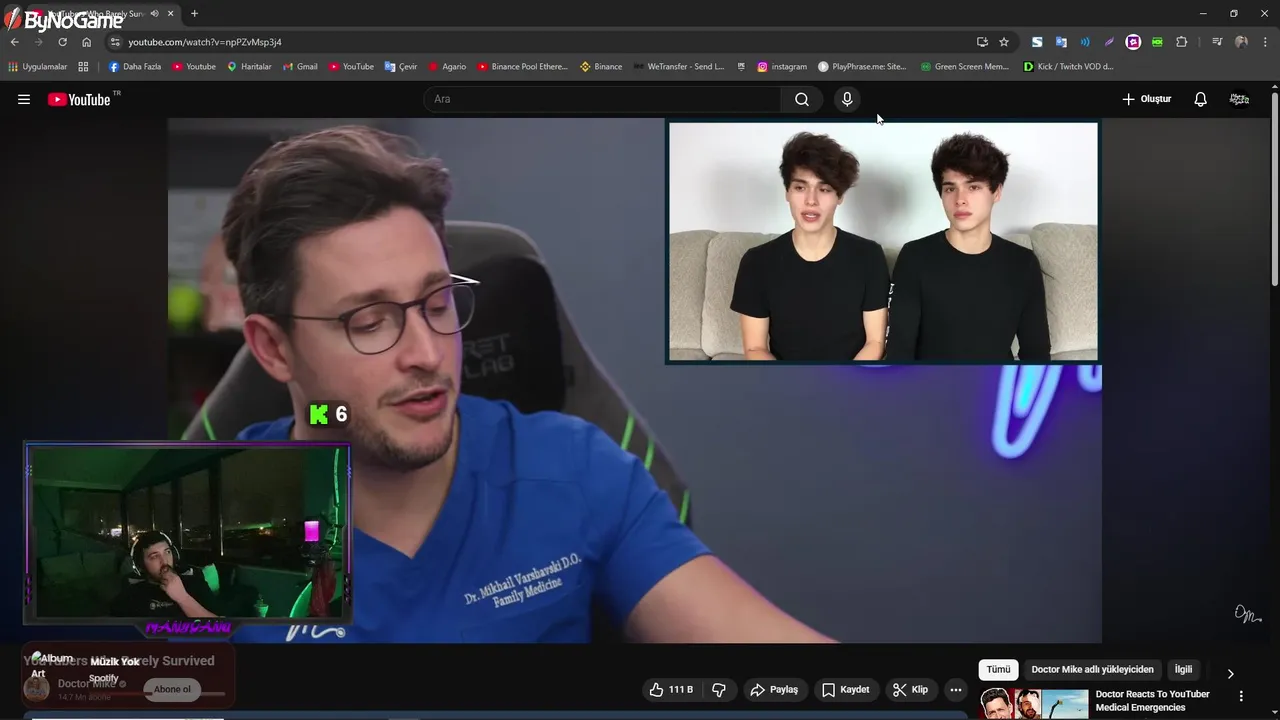Open Binance Pool Ethere... bookmark
The height and width of the screenshot is (720, 1280).
522,67
